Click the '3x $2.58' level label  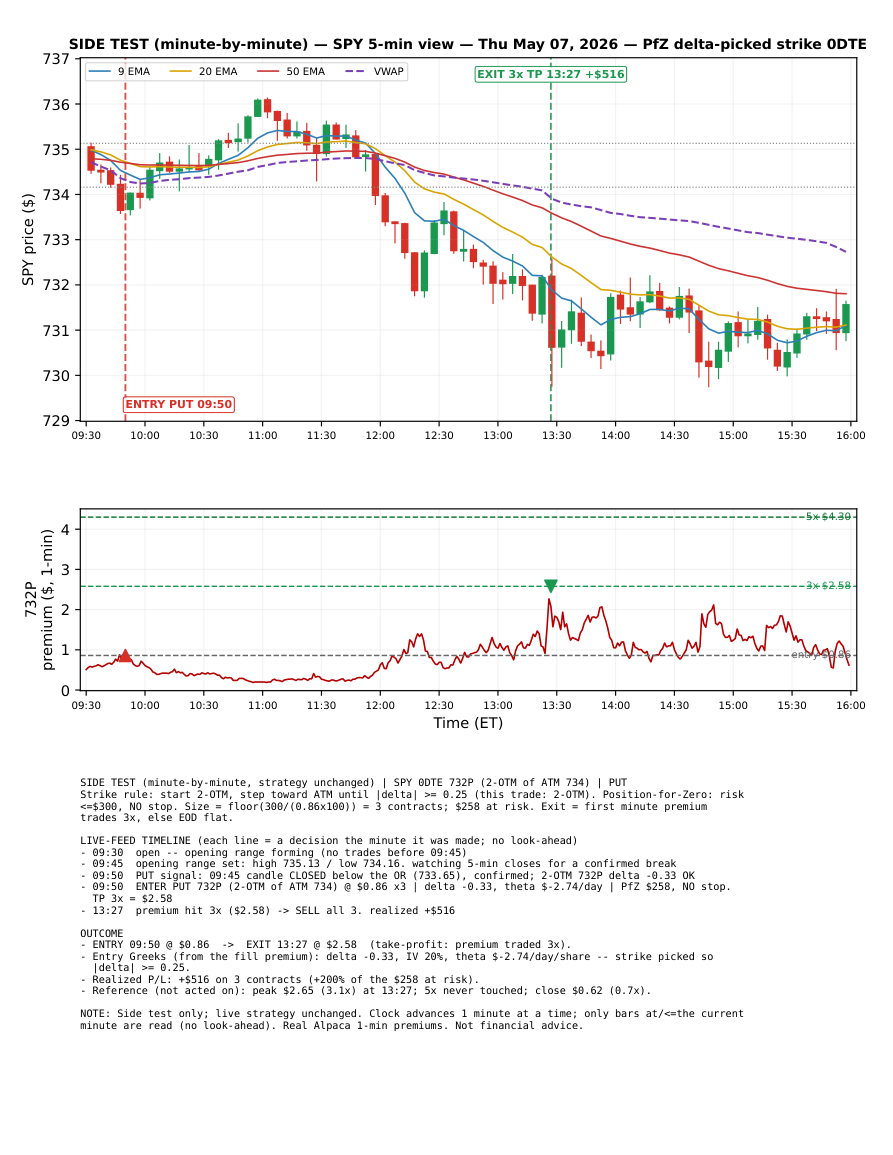click(x=828, y=586)
